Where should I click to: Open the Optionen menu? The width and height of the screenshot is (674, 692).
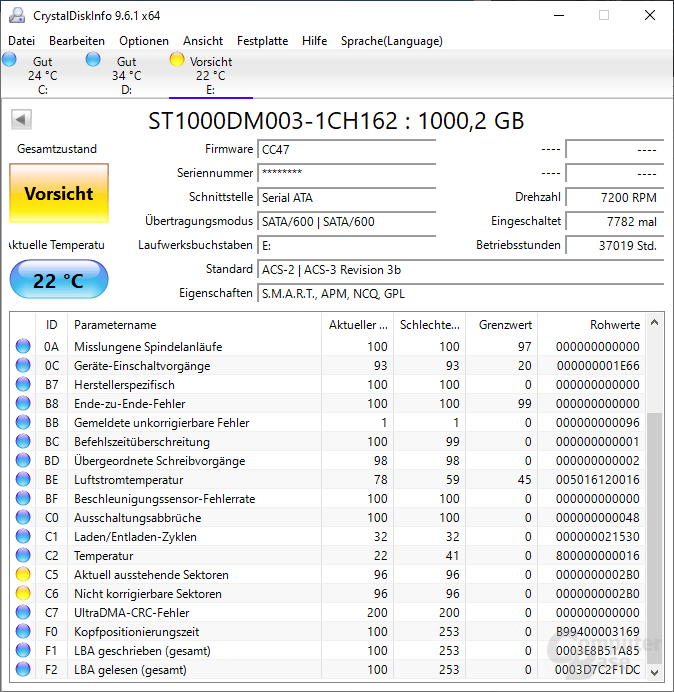pyautogui.click(x=144, y=41)
